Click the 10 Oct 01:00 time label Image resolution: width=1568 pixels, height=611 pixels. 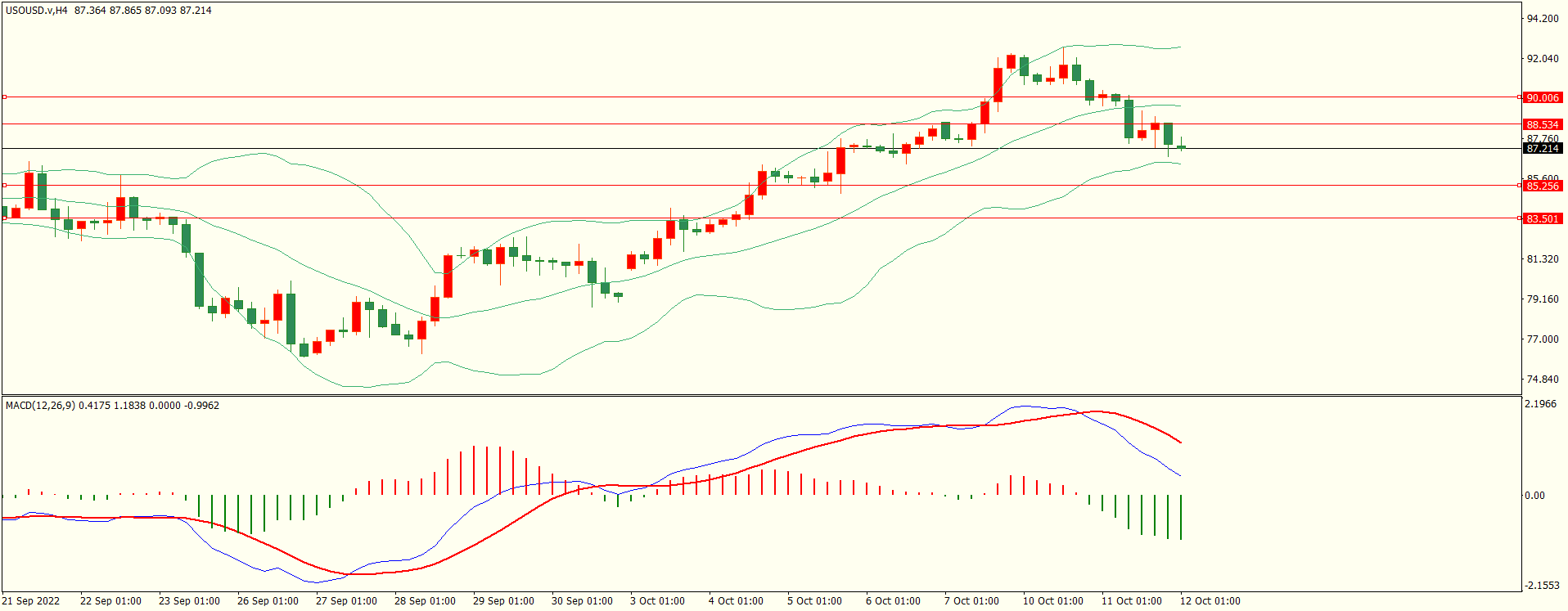point(1052,601)
